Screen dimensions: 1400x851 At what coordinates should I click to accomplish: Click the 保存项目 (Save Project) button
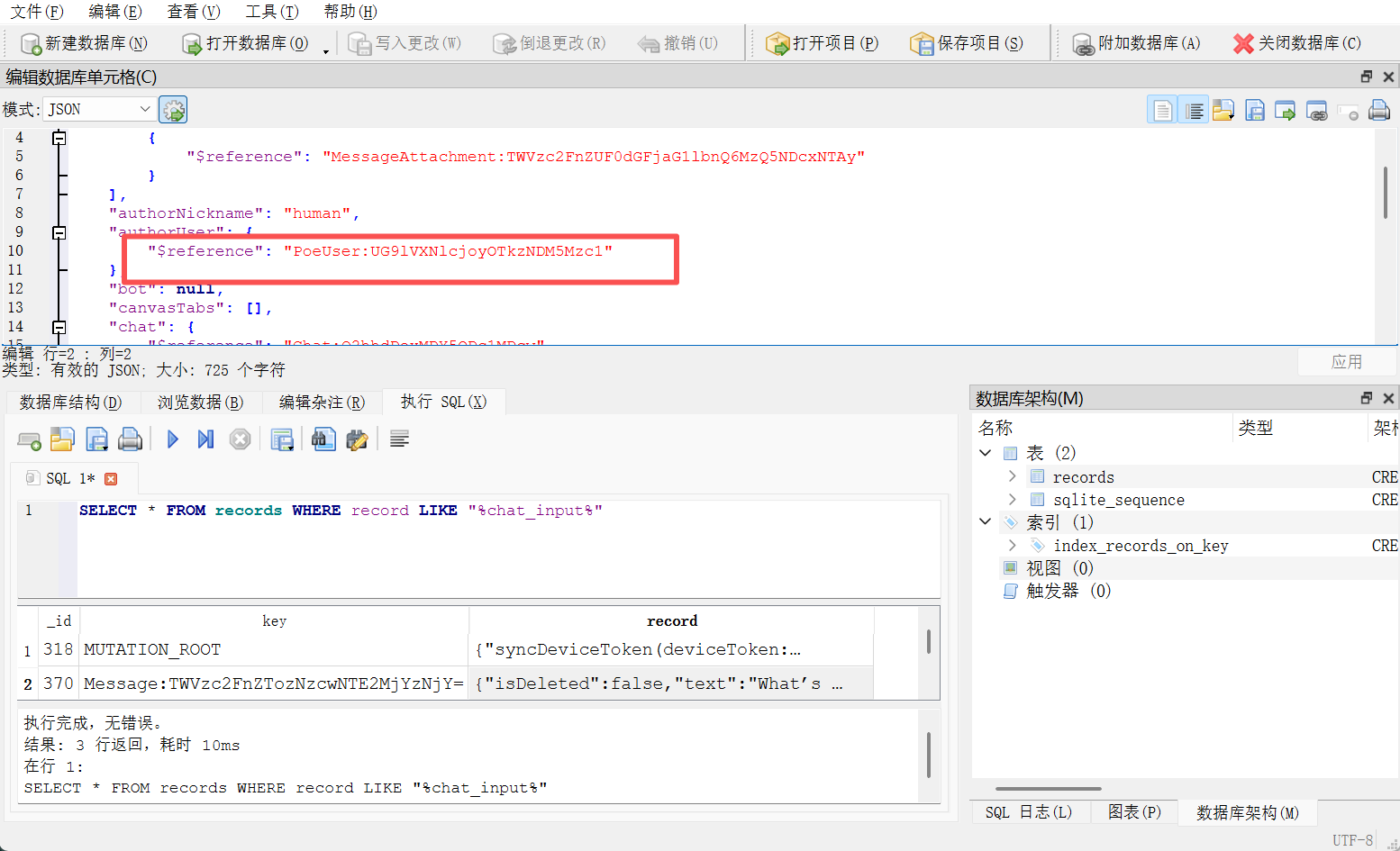click(967, 43)
